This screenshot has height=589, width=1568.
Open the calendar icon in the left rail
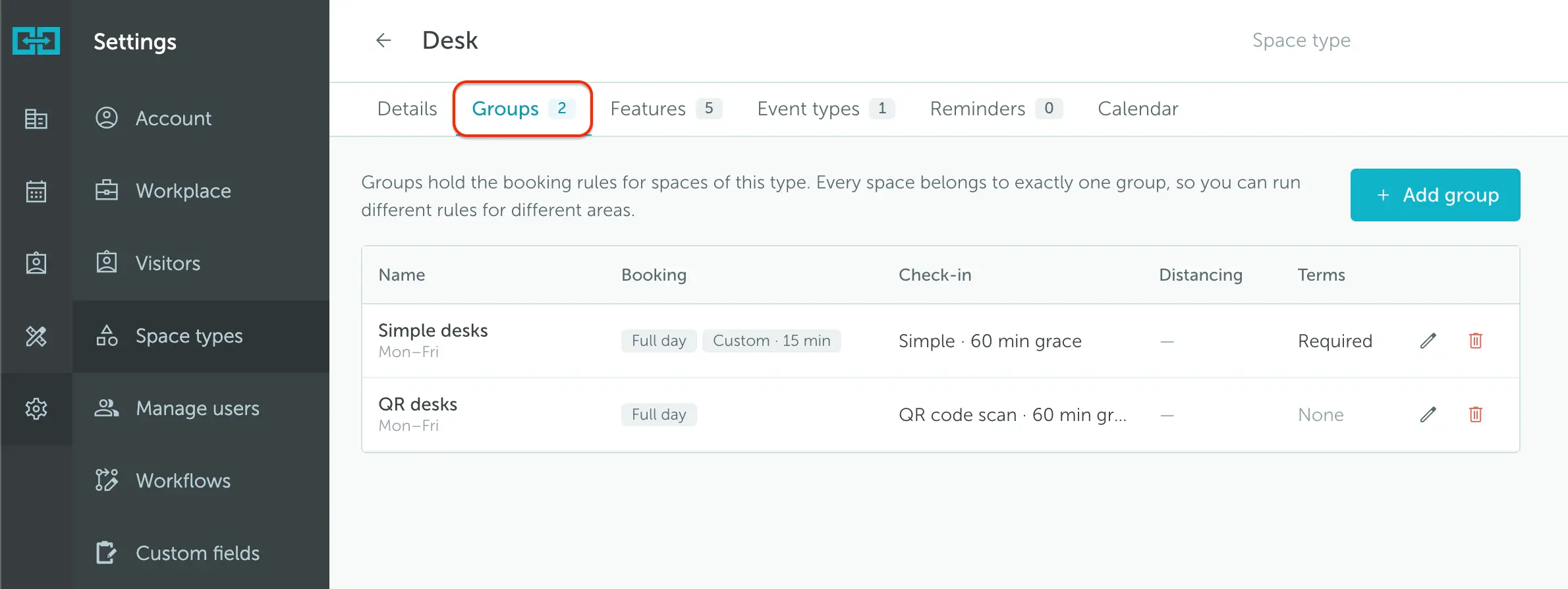click(x=36, y=191)
